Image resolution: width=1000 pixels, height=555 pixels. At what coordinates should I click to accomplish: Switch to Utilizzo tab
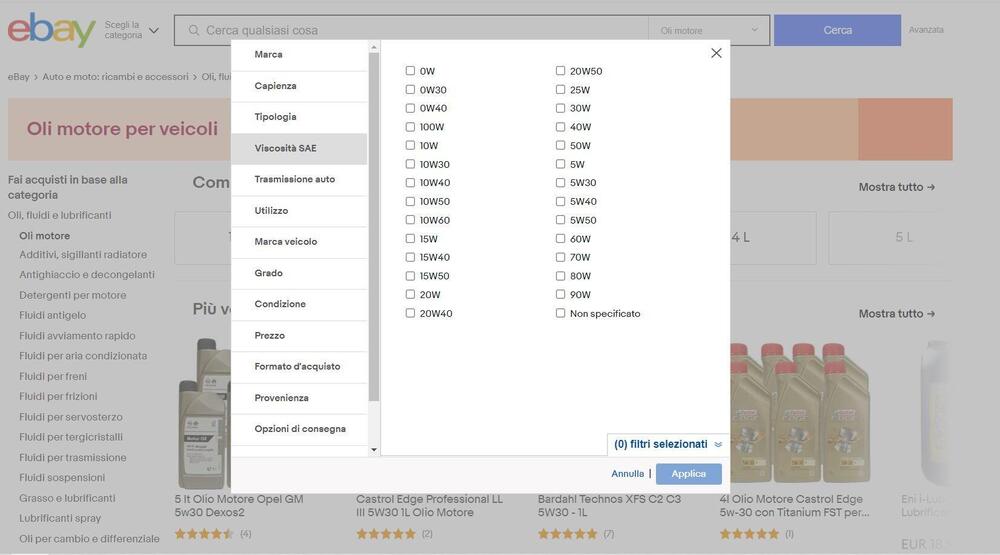pyautogui.click(x=299, y=211)
